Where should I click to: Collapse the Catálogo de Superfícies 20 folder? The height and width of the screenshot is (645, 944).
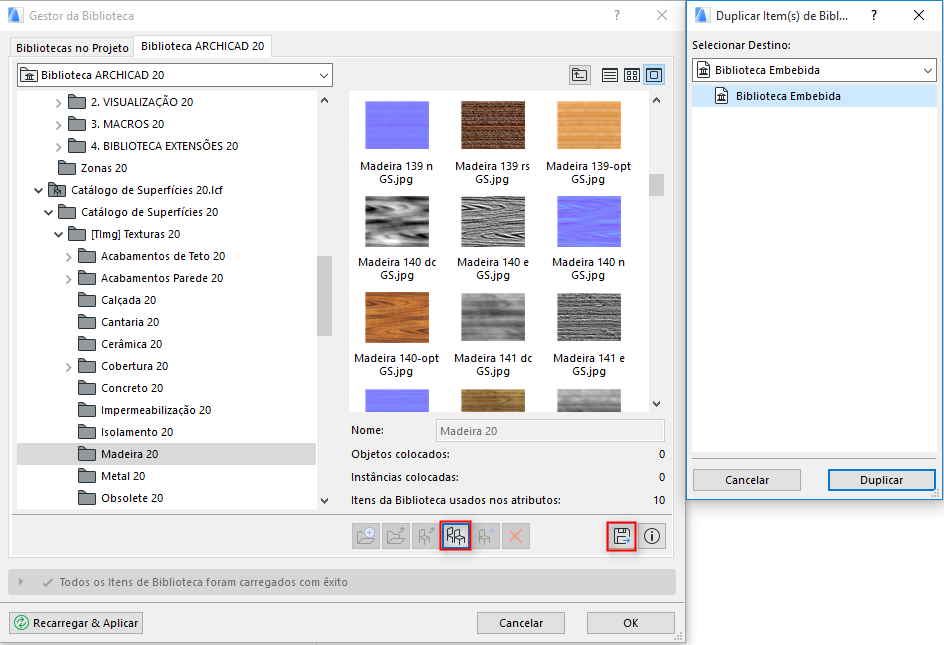(x=49, y=212)
